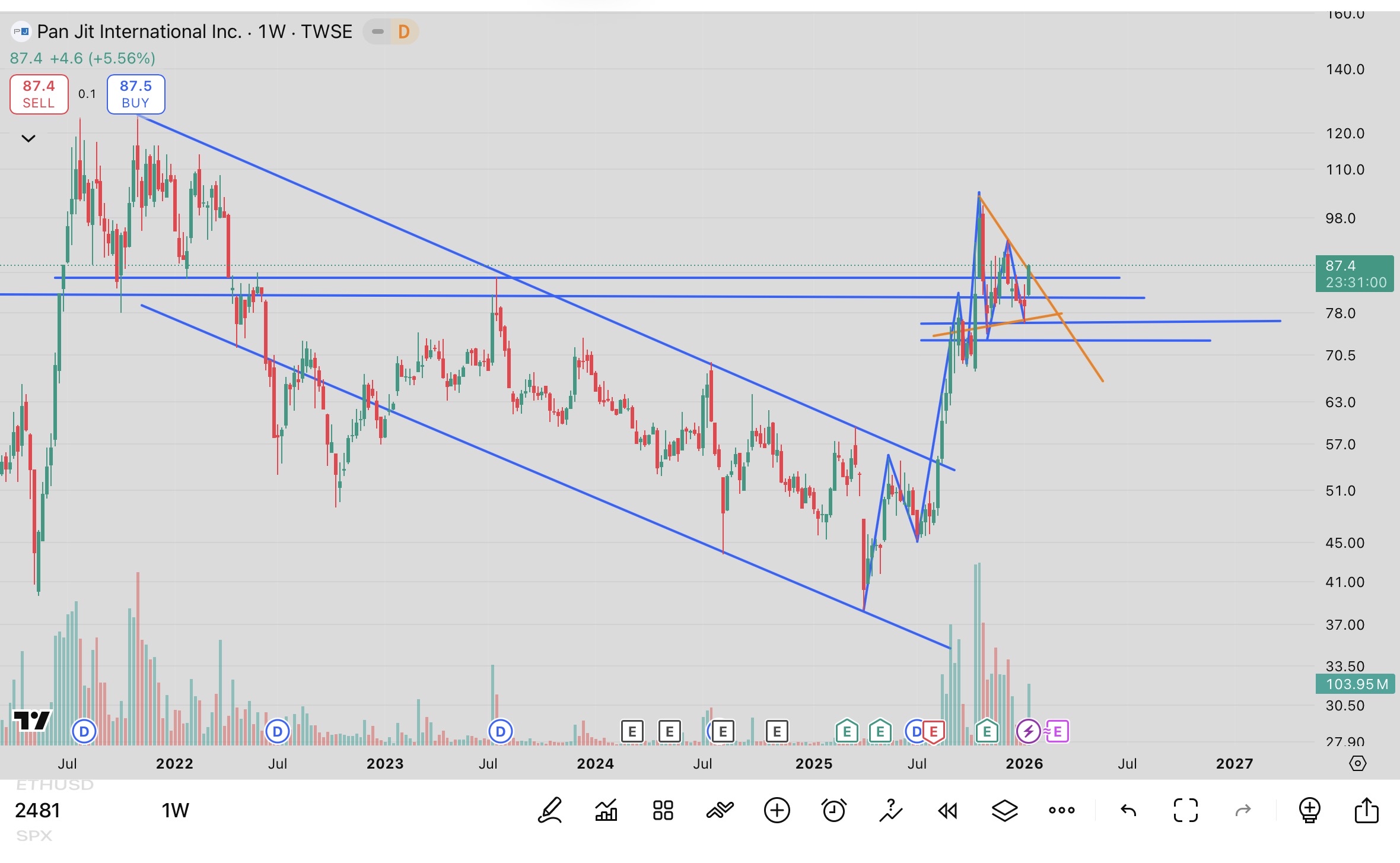Open the layout grid templates icon
1400x863 pixels.
[x=663, y=810]
